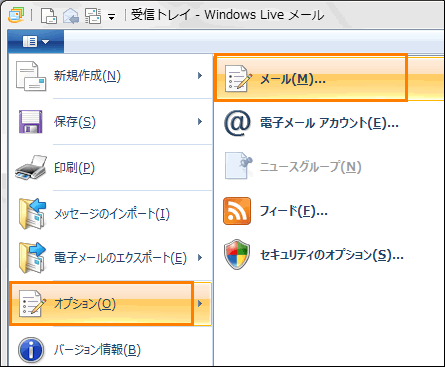This screenshot has width=445, height=367.
Task: Click the new mail quick access icon
Action: pos(49,16)
